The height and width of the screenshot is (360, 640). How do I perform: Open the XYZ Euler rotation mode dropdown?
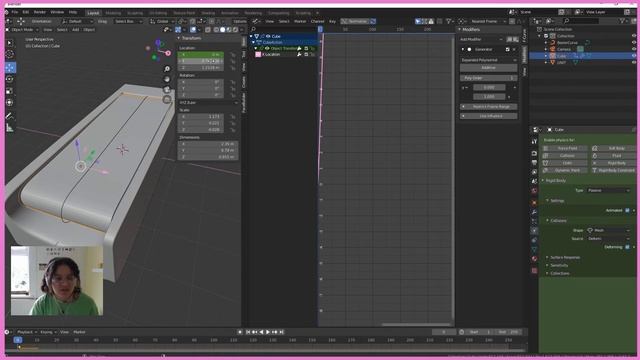click(209, 103)
